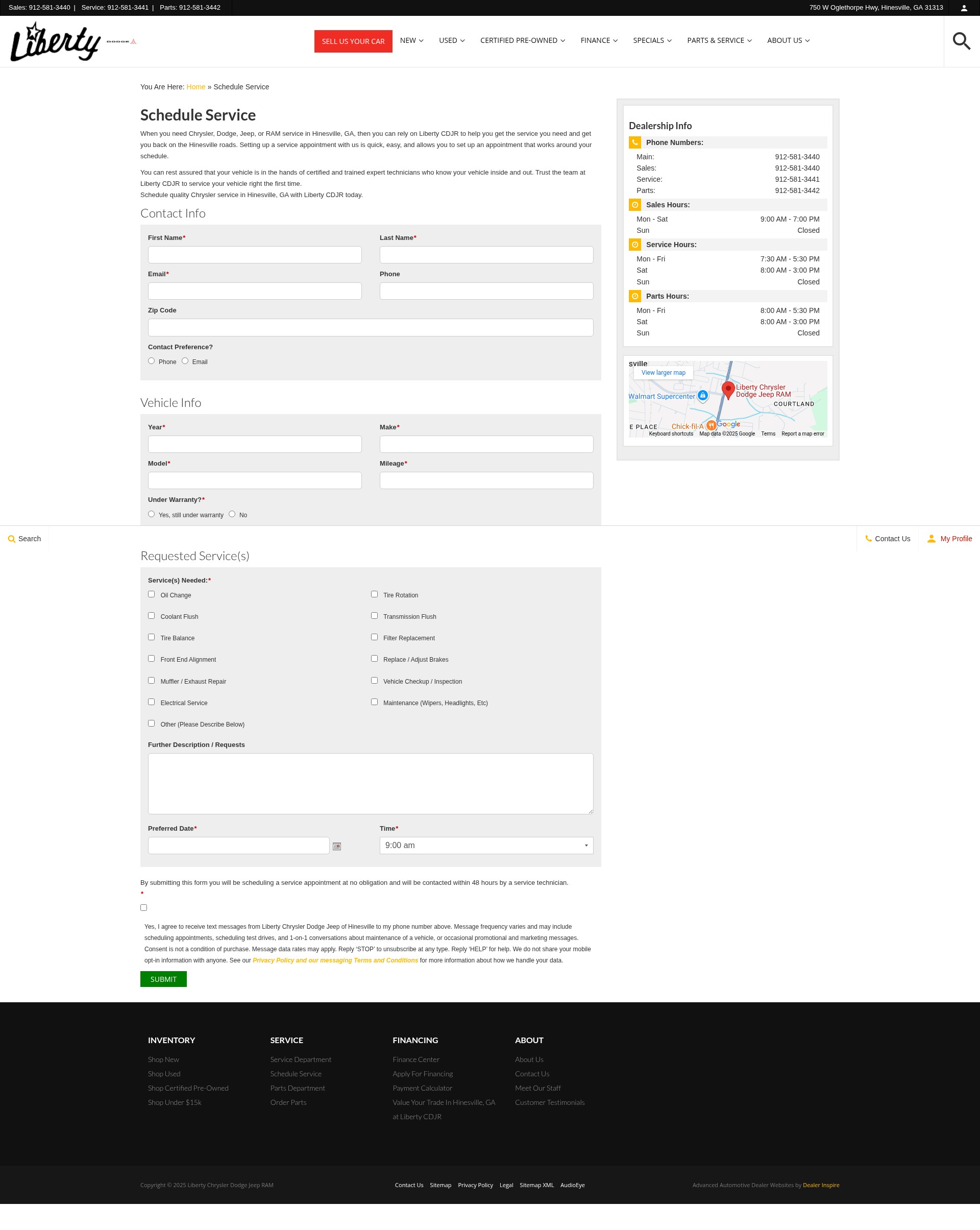Screen dimensions: 980x1230
Task: Open My Profile in the sticky bar
Action: tap(949, 539)
